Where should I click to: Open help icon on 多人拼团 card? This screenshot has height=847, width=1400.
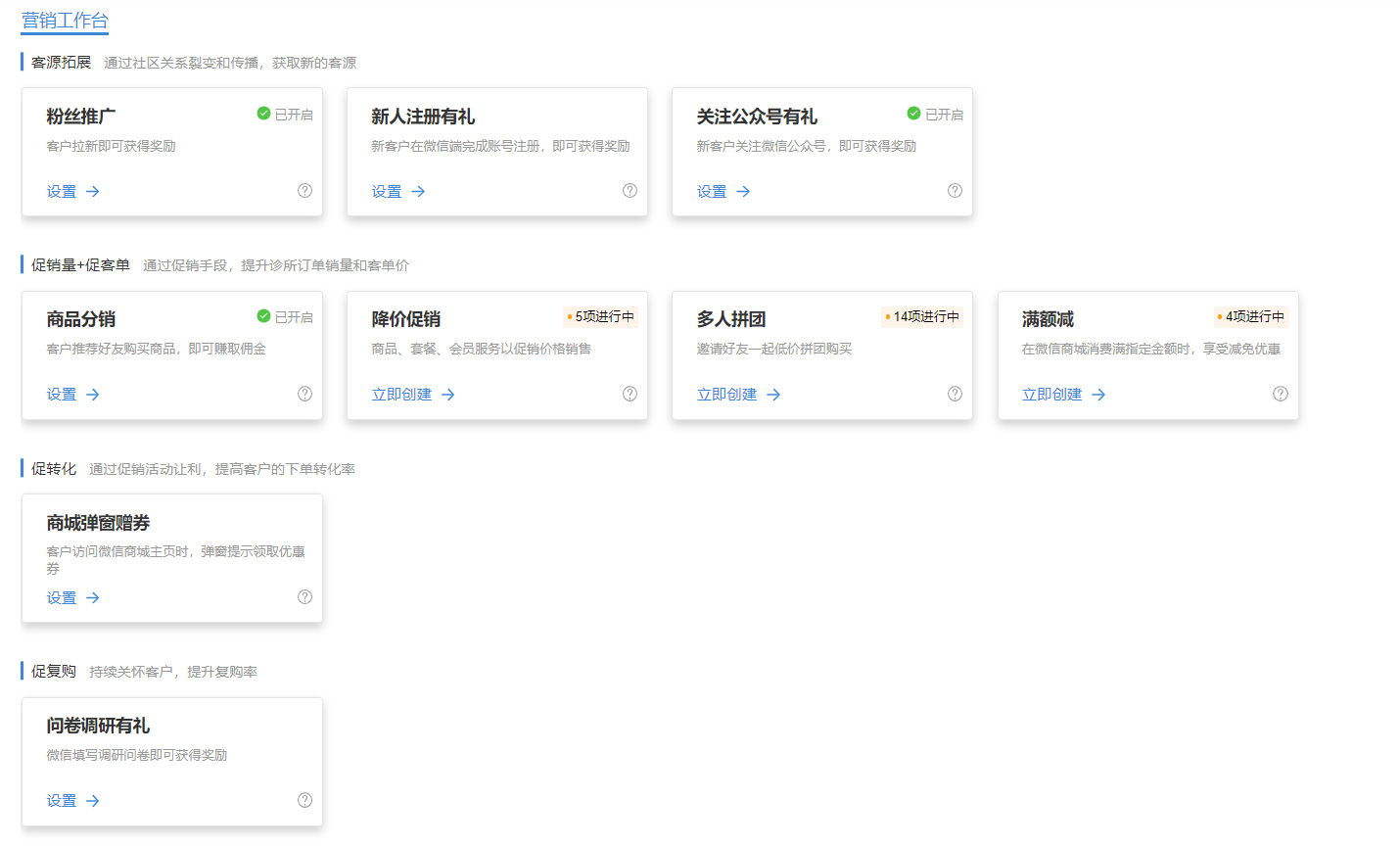pos(955,394)
